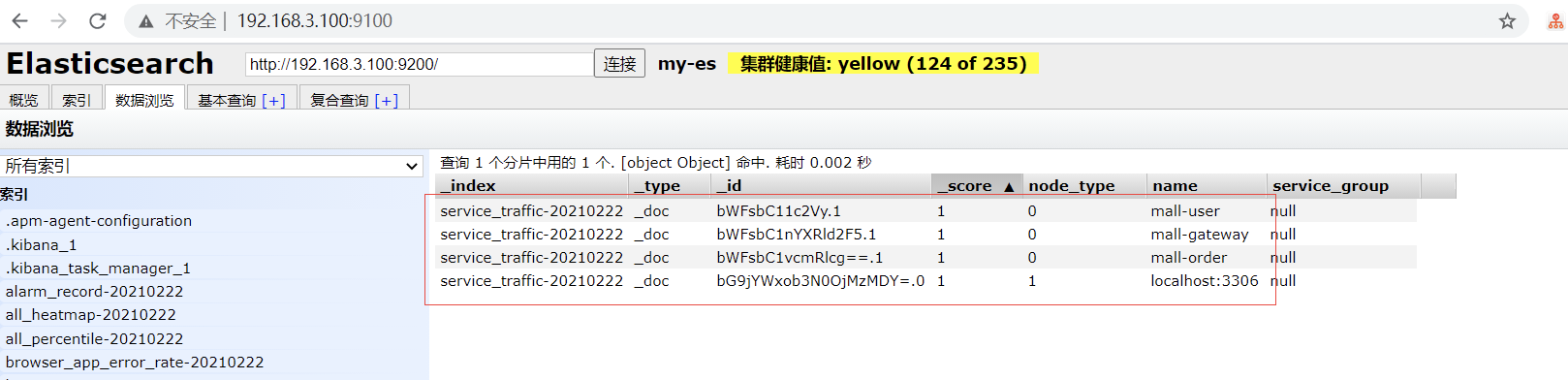
Task: Add a new compound query via [+]
Action: pyautogui.click(x=387, y=100)
